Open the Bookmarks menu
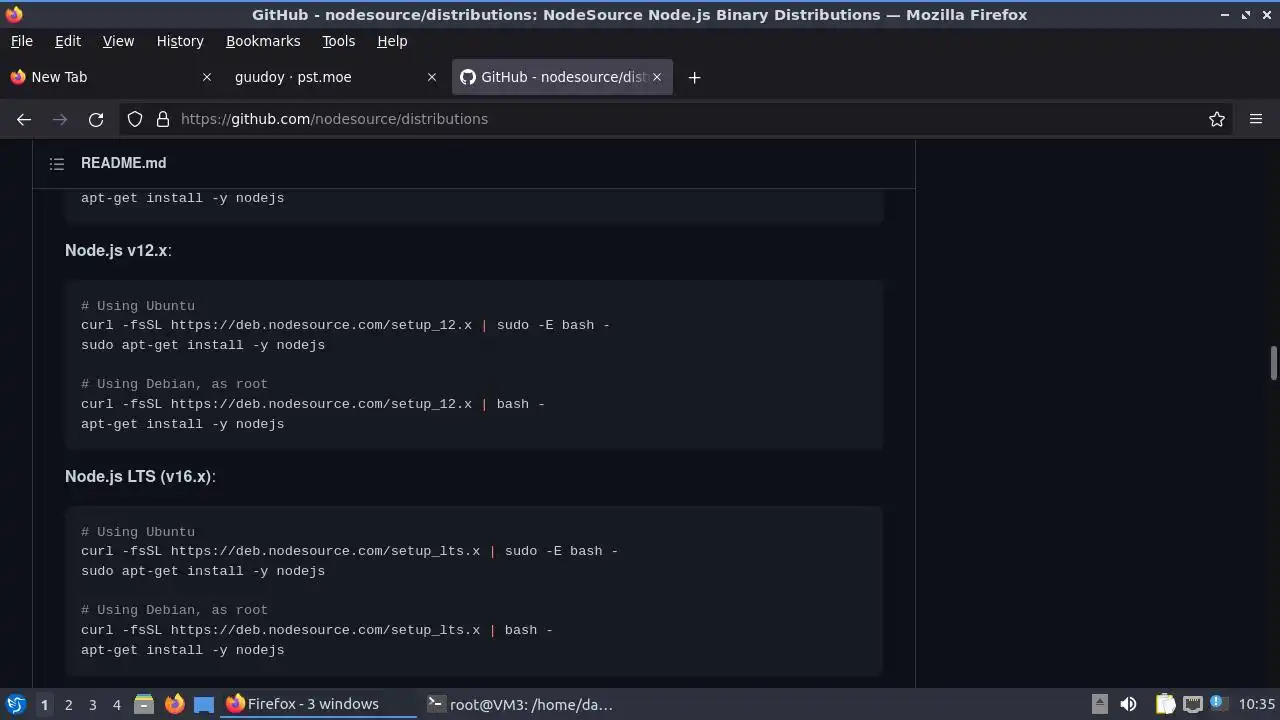 coord(263,41)
